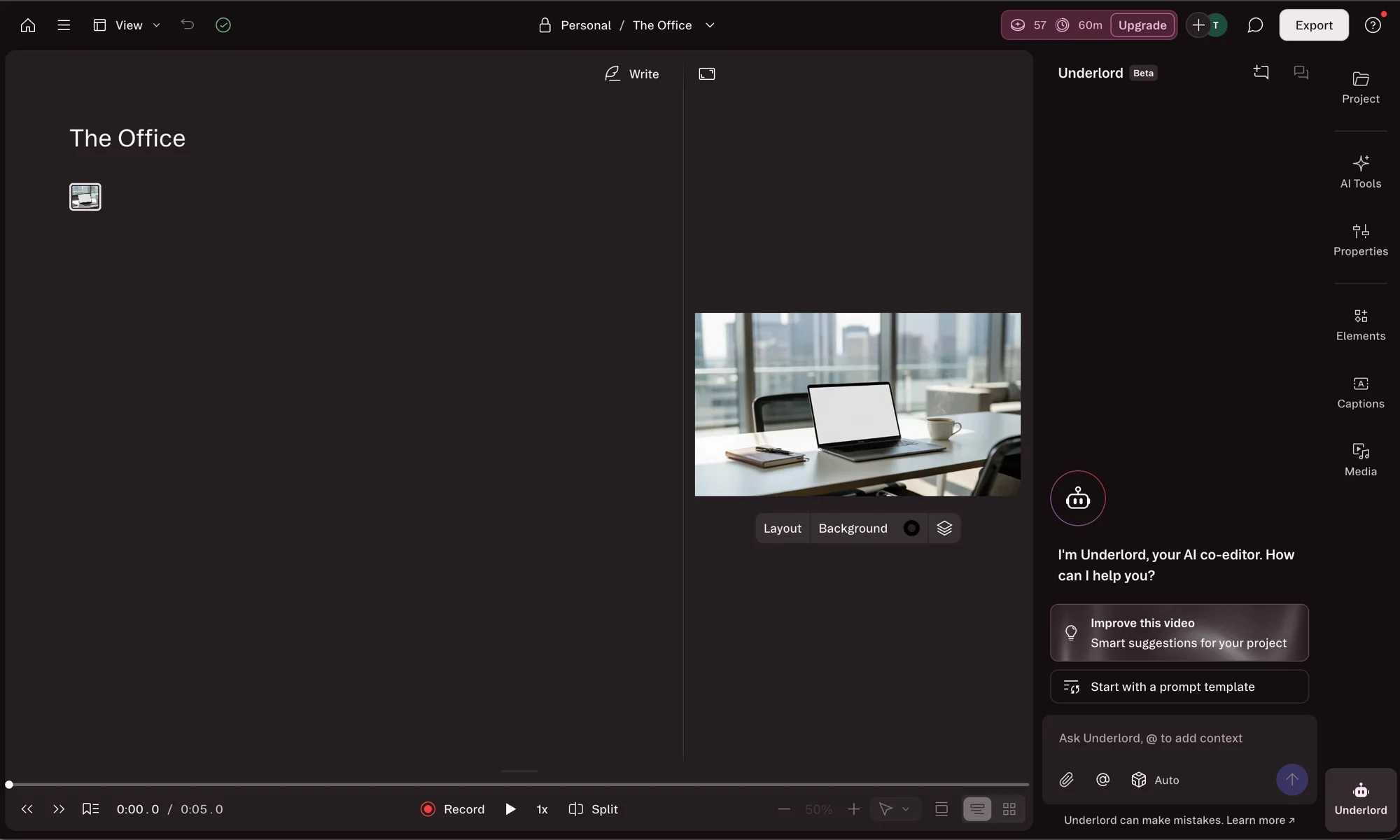Screen dimensions: 1400x840
Task: Zoom out with minus button
Action: [784, 809]
